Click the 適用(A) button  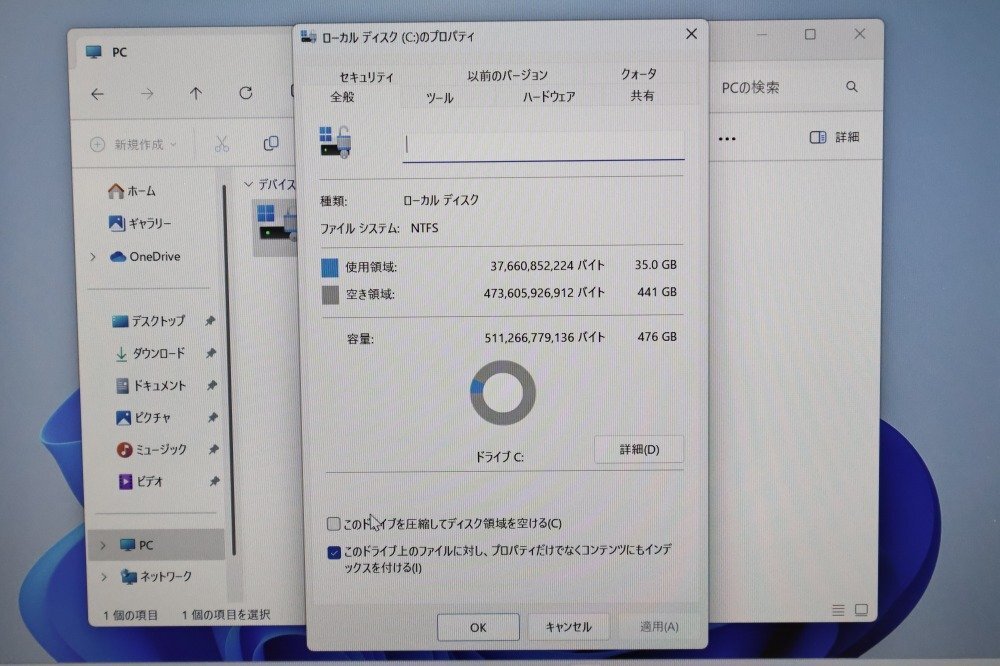point(659,626)
